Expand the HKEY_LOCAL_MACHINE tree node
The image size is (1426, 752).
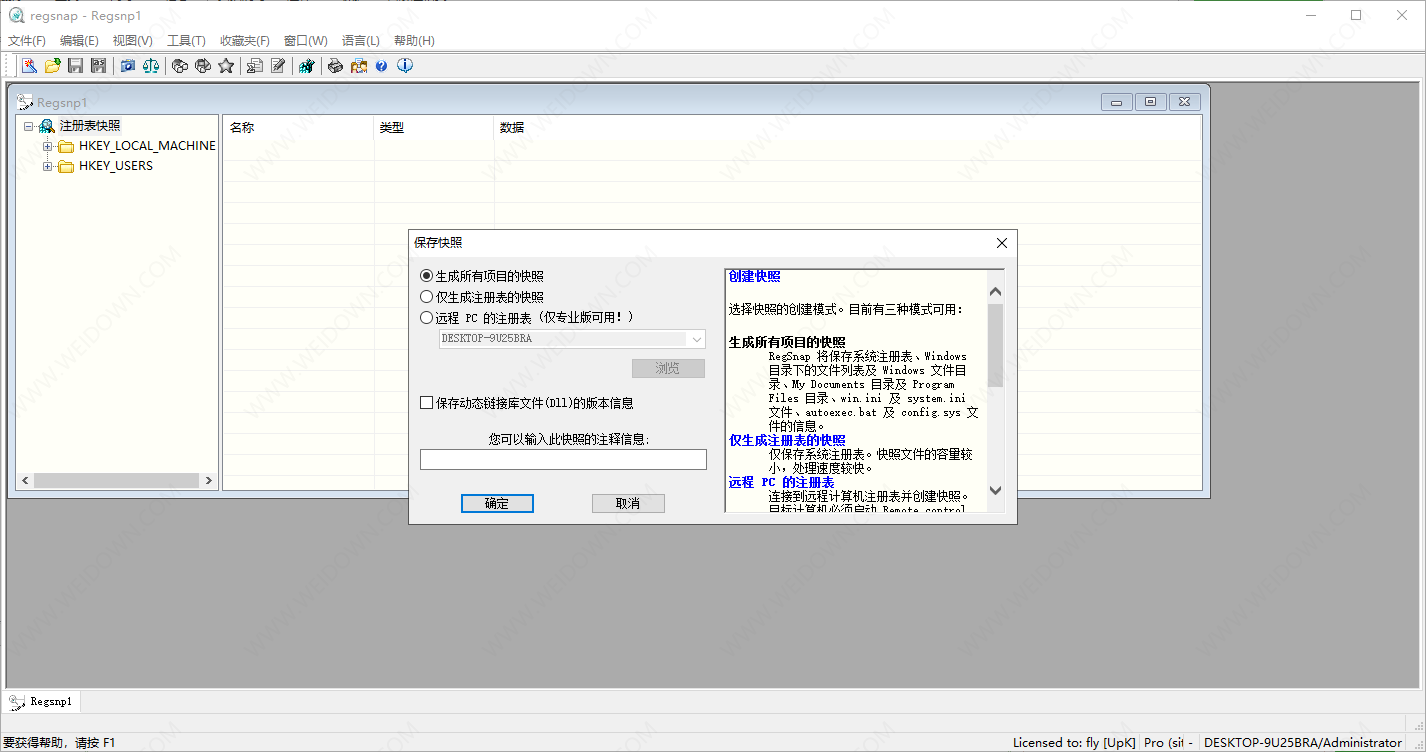(48, 146)
